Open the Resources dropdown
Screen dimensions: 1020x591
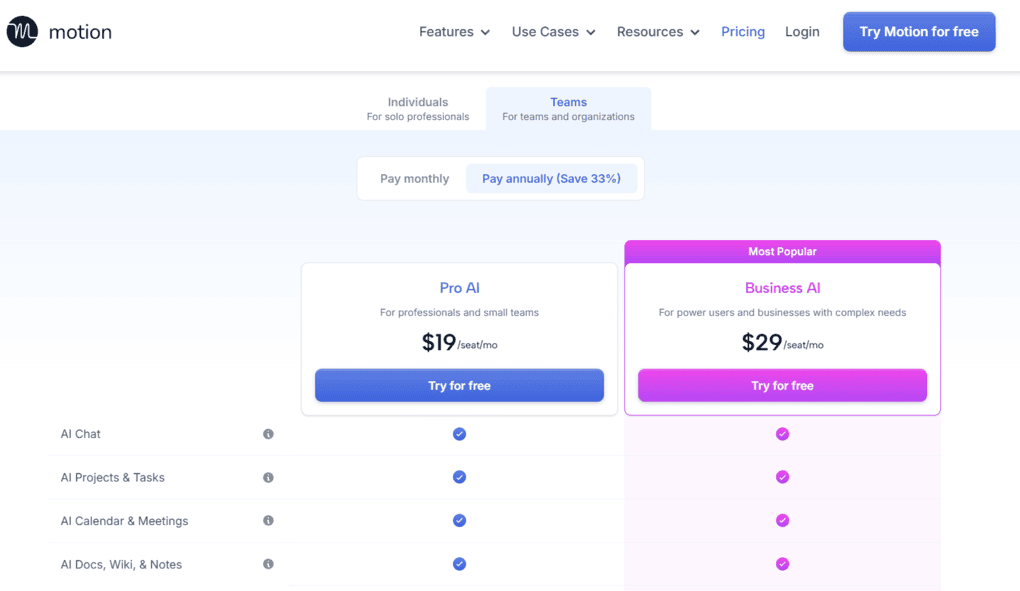pos(657,31)
